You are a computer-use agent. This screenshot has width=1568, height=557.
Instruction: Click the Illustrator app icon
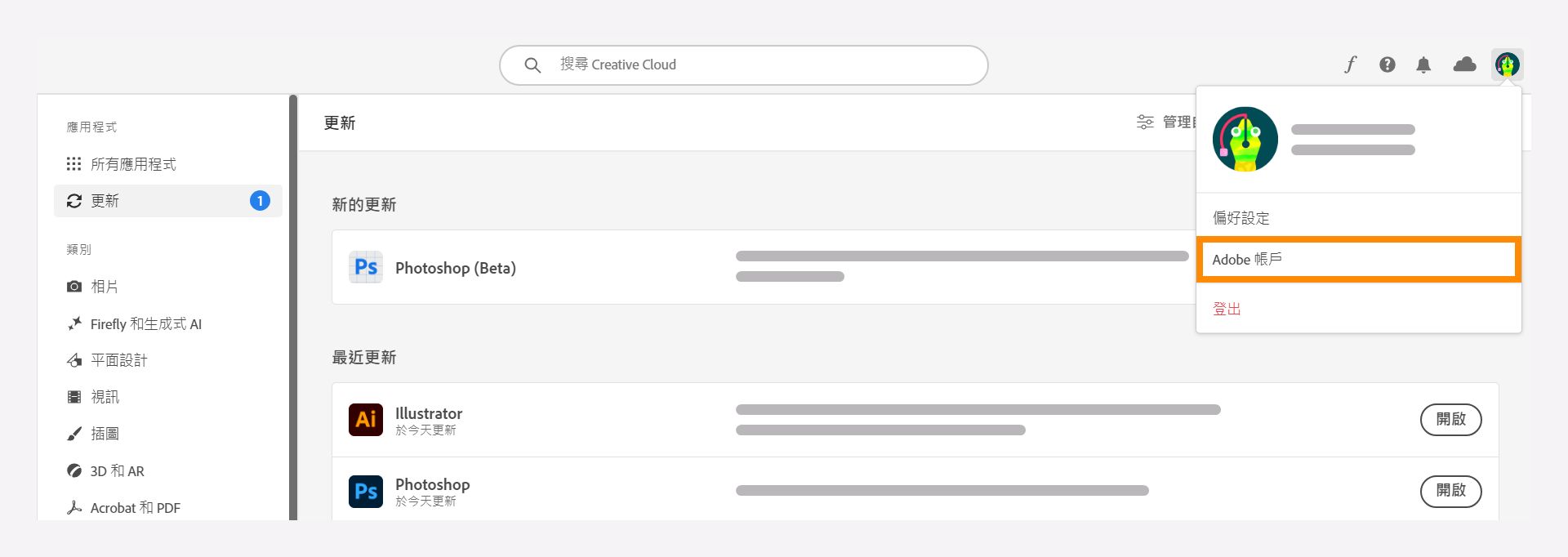(x=366, y=419)
